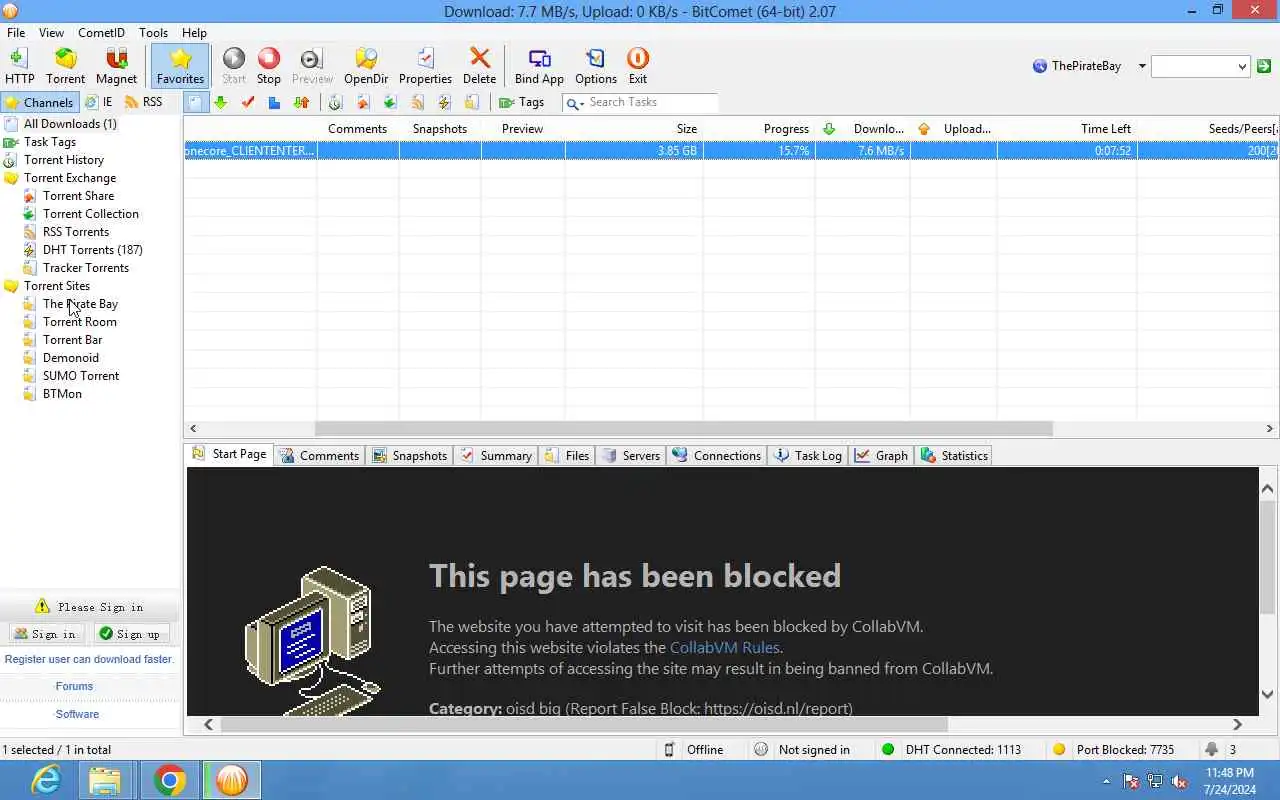This screenshot has width=1280, height=800.
Task: Open the Options dialog
Action: [596, 66]
